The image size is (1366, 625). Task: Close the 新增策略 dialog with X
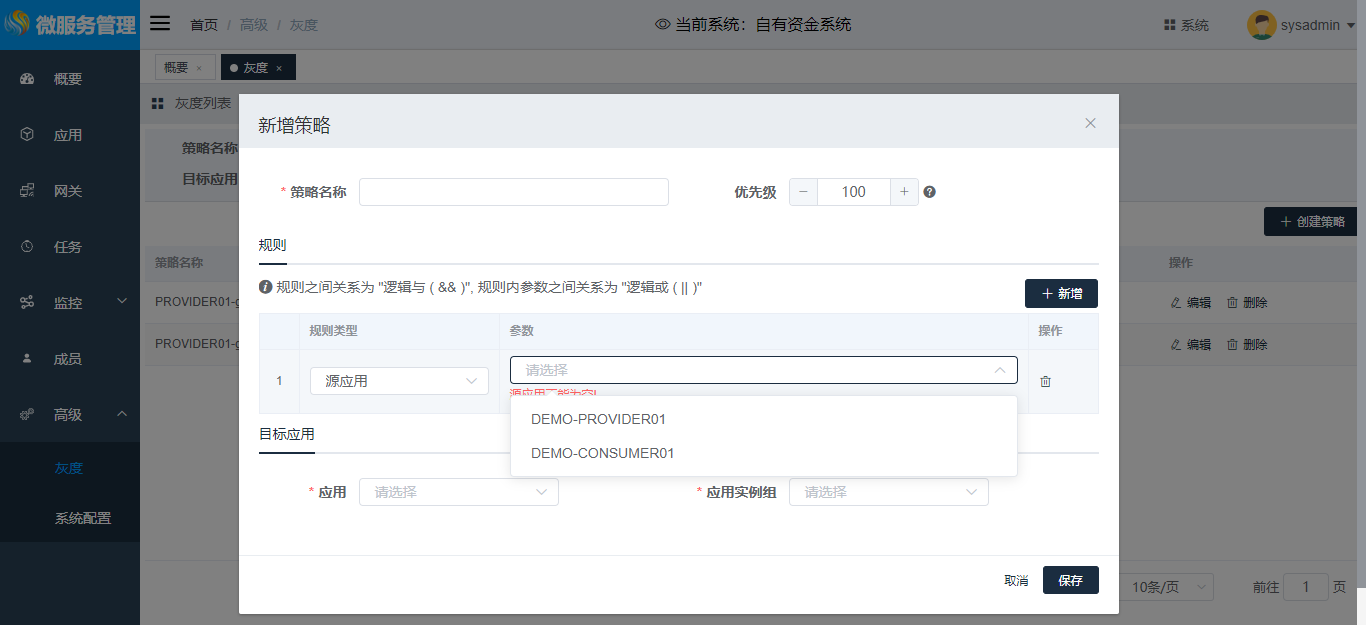(1090, 123)
